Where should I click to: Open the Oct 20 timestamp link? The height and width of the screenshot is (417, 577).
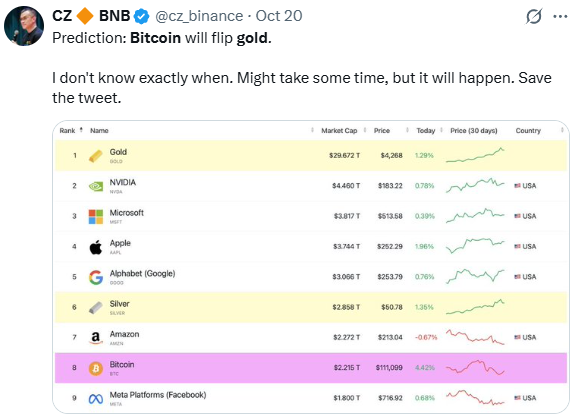point(279,16)
